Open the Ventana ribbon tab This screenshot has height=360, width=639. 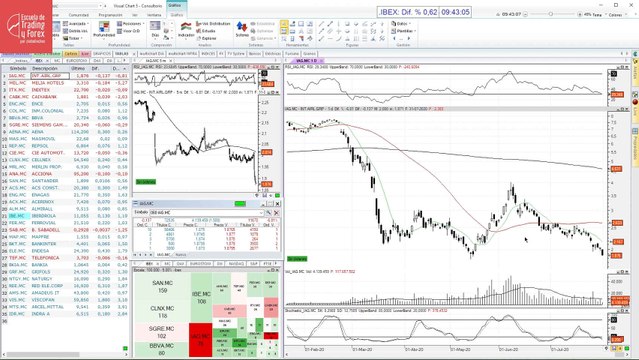tap(154, 15)
